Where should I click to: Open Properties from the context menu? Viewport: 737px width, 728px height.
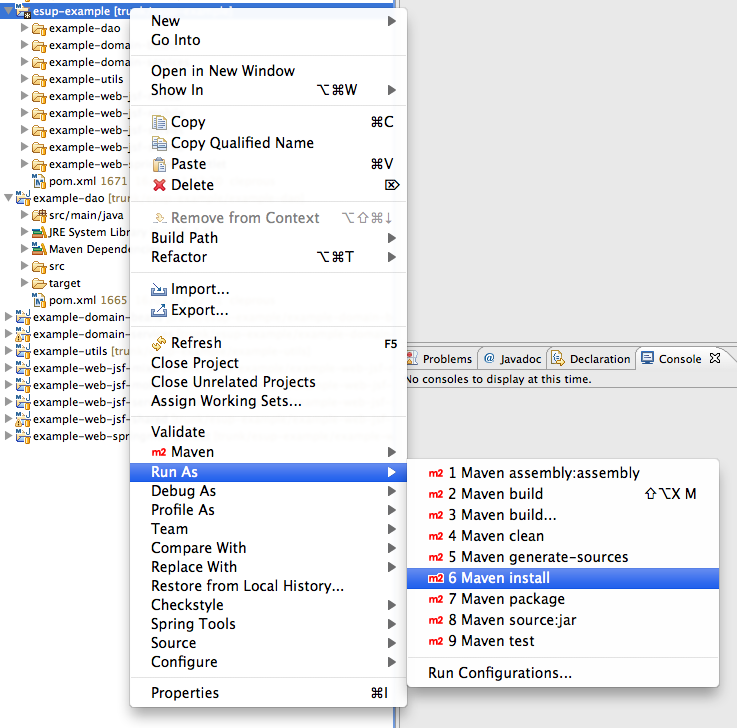(x=185, y=693)
